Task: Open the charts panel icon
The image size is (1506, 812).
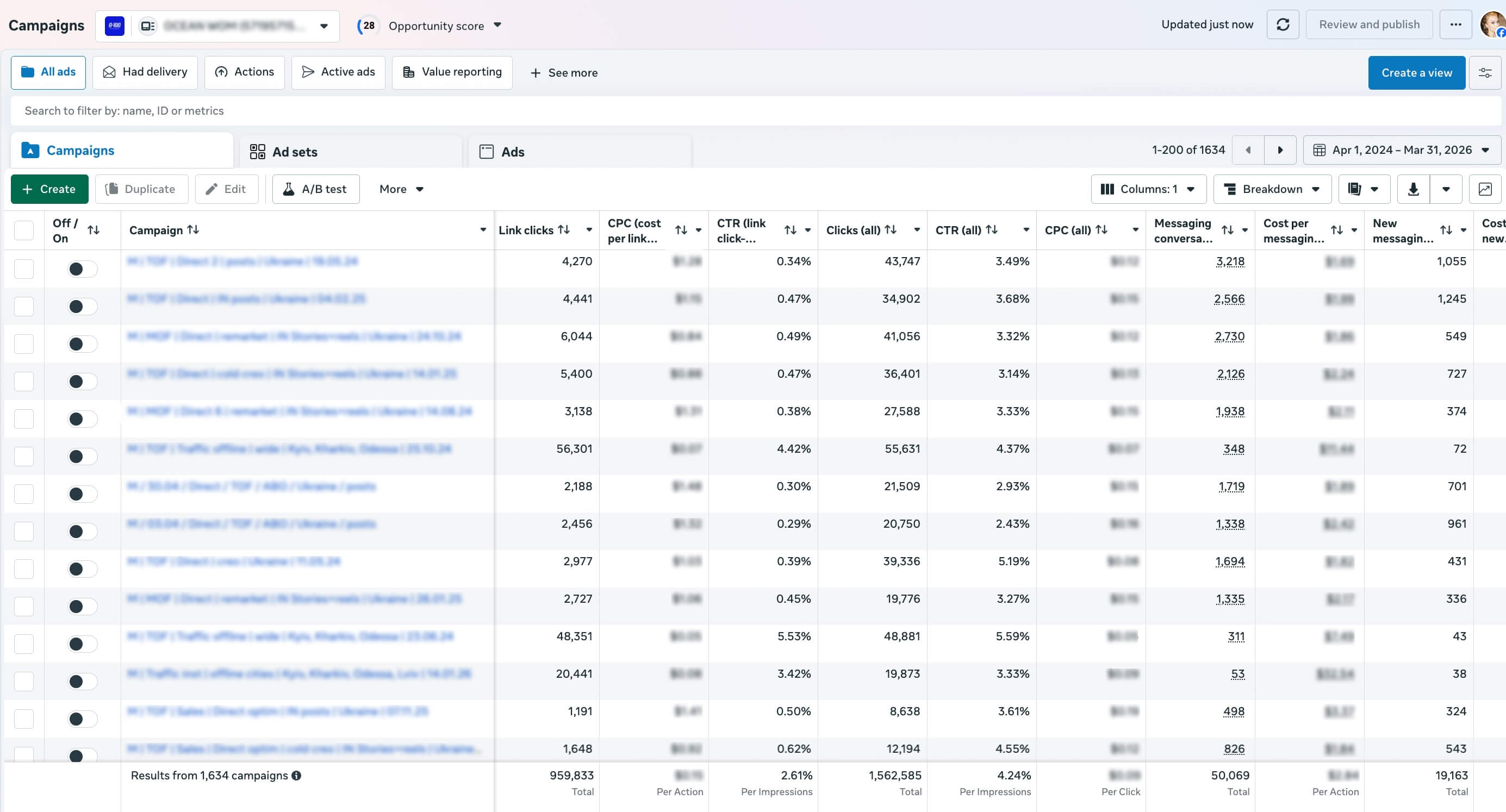Action: [1485, 189]
